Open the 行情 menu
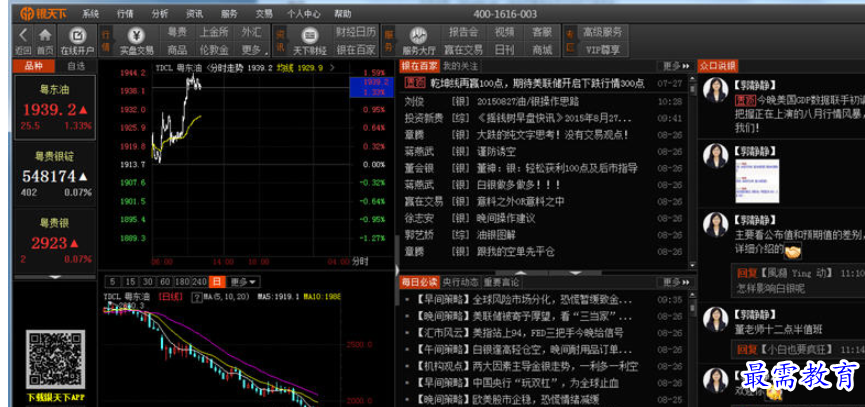 (x=125, y=14)
